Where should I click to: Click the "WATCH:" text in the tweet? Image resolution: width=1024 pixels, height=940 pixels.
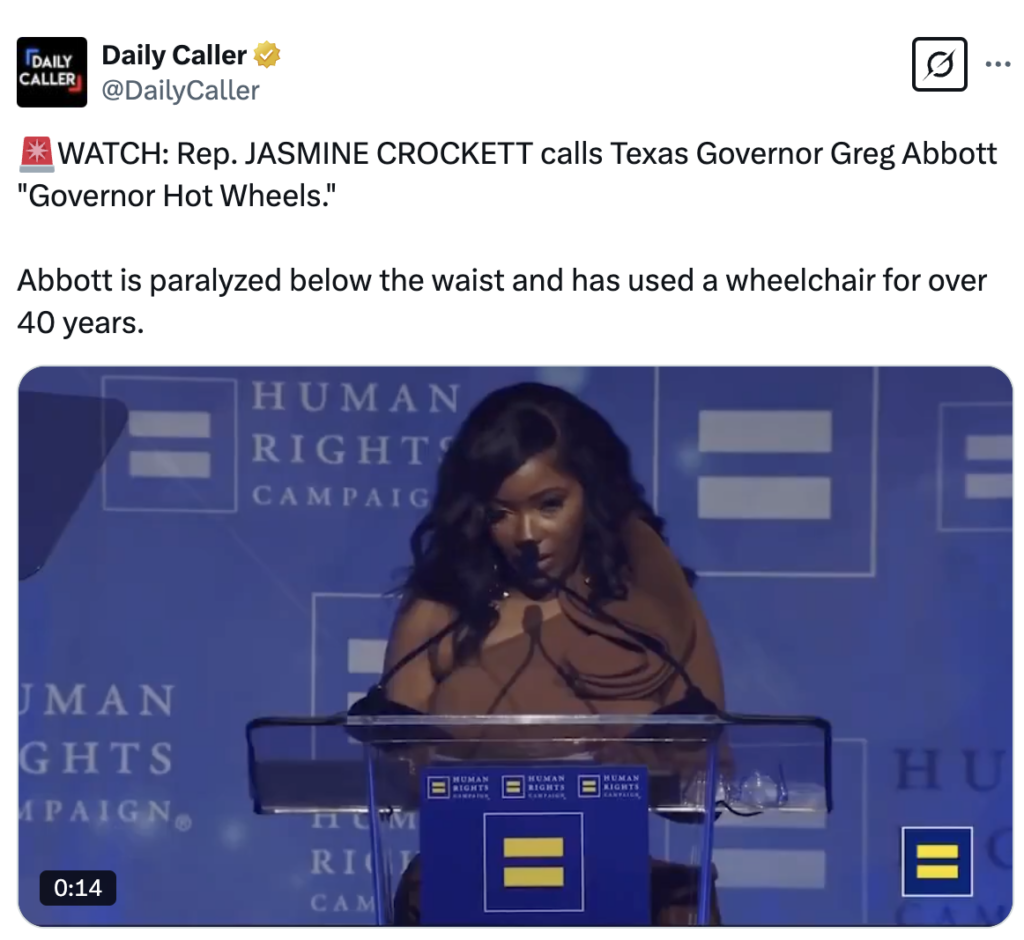114,154
